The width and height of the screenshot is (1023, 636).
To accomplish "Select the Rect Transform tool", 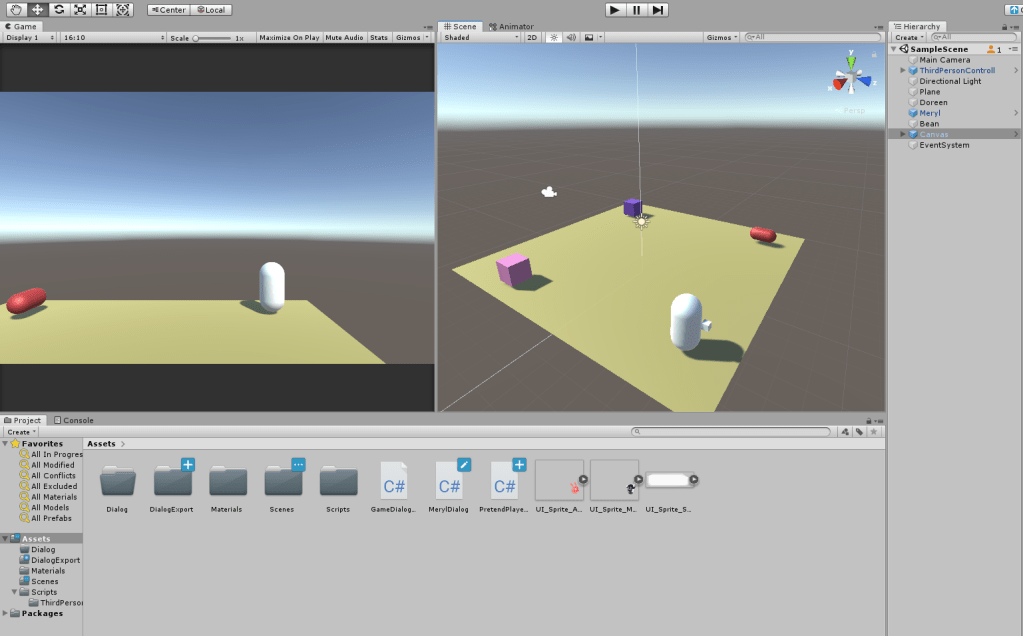I will coord(101,10).
